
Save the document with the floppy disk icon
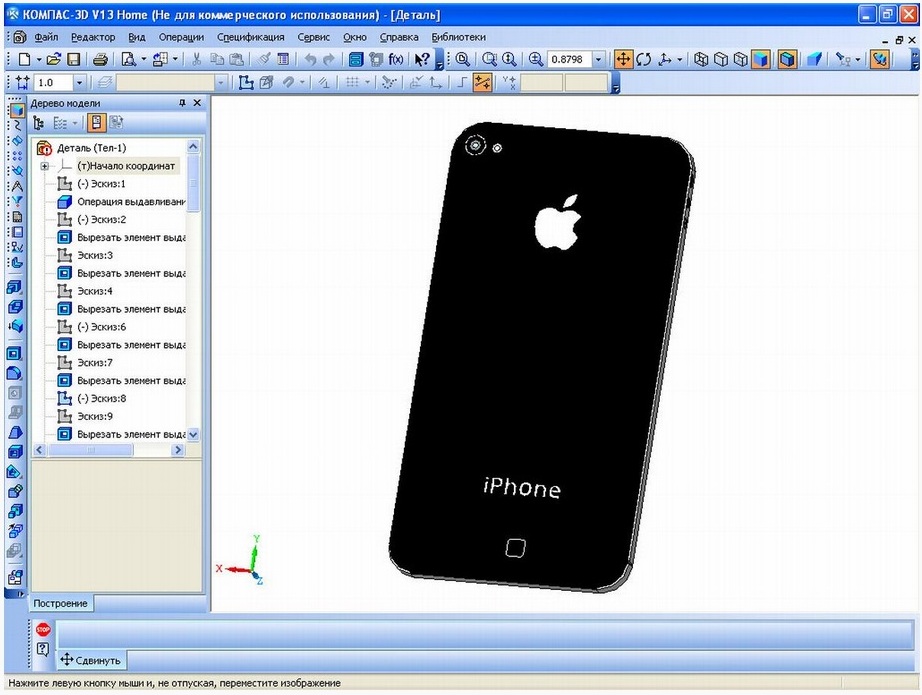74,59
